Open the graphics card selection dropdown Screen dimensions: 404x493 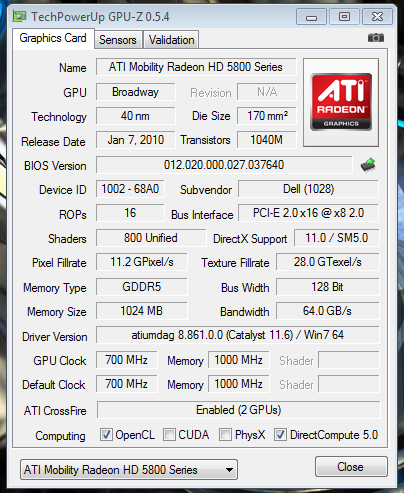point(129,470)
